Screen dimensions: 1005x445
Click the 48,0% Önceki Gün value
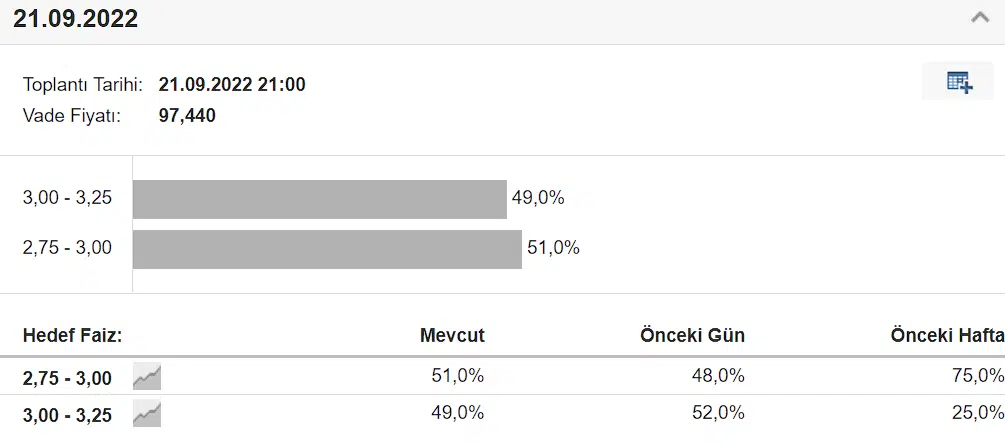pos(718,376)
